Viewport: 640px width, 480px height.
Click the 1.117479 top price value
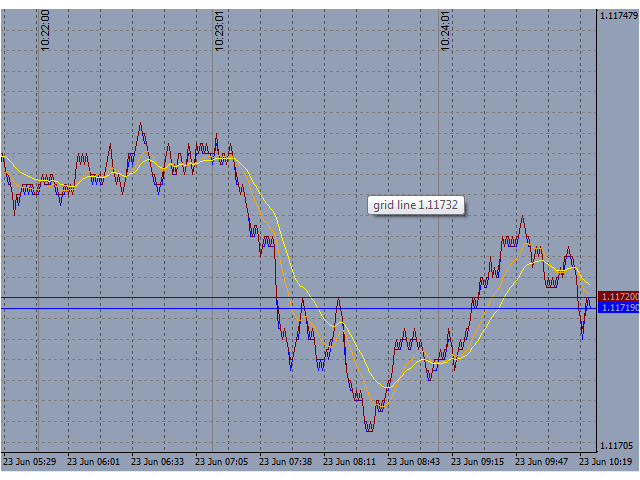click(x=619, y=16)
